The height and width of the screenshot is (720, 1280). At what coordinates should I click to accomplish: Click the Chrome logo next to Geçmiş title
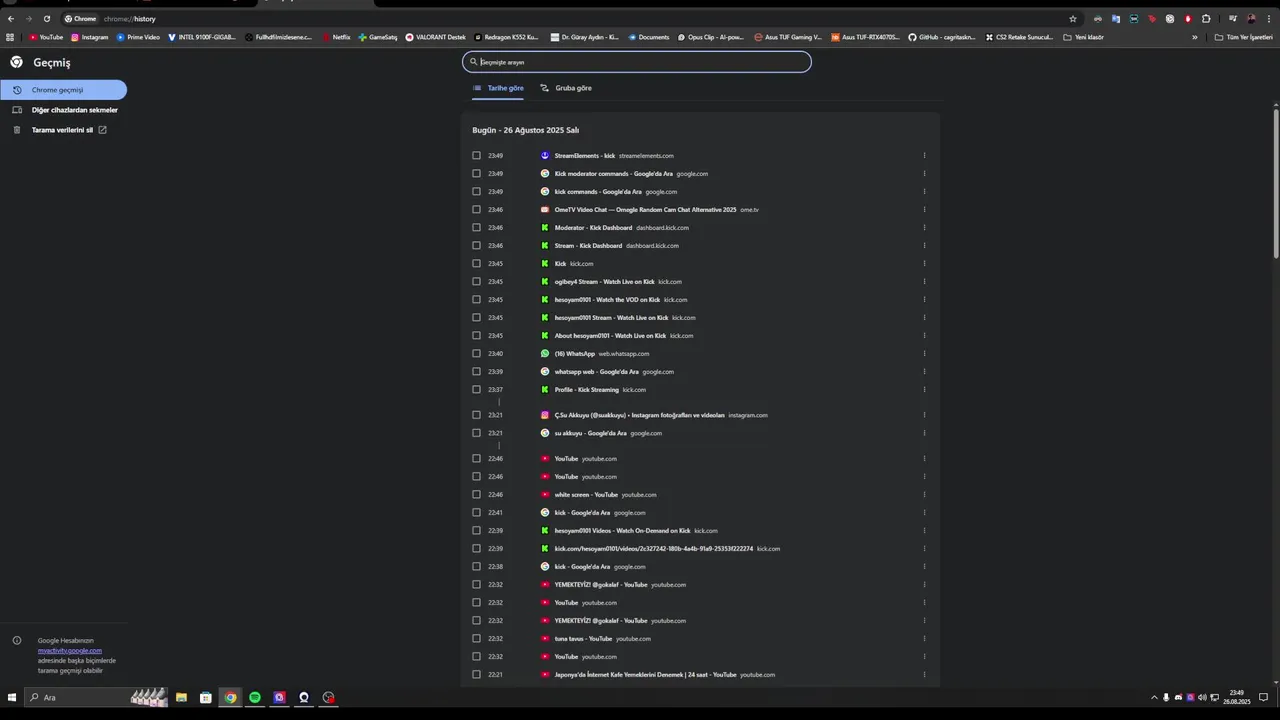[x=16, y=62]
